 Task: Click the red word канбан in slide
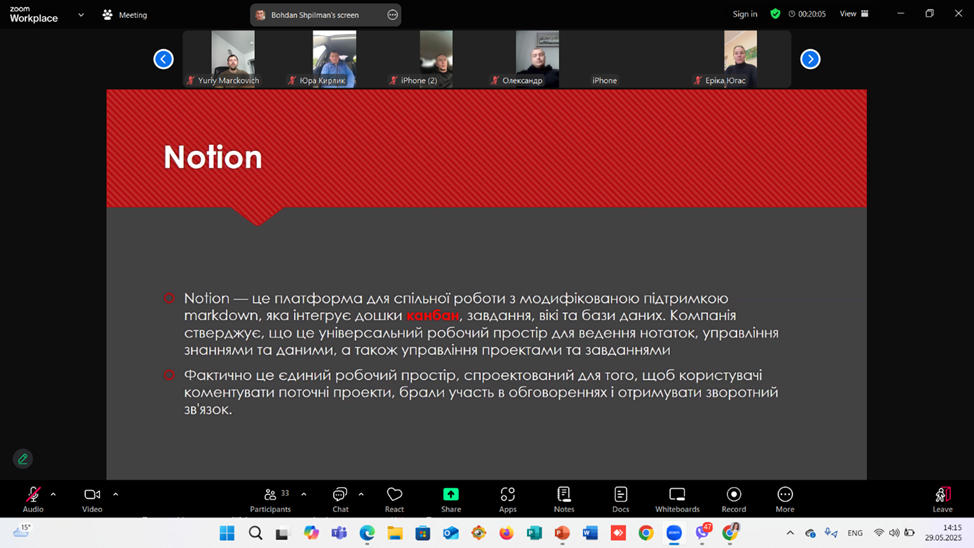(x=432, y=316)
